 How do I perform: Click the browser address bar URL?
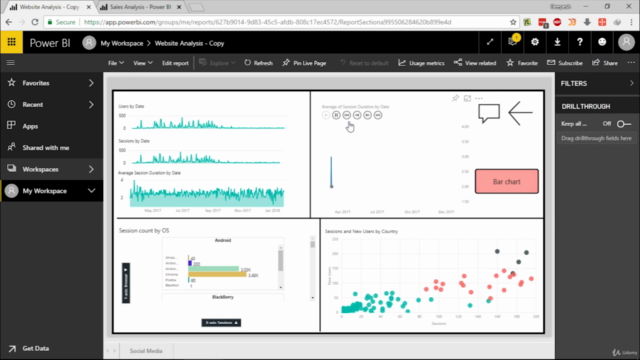click(267, 22)
